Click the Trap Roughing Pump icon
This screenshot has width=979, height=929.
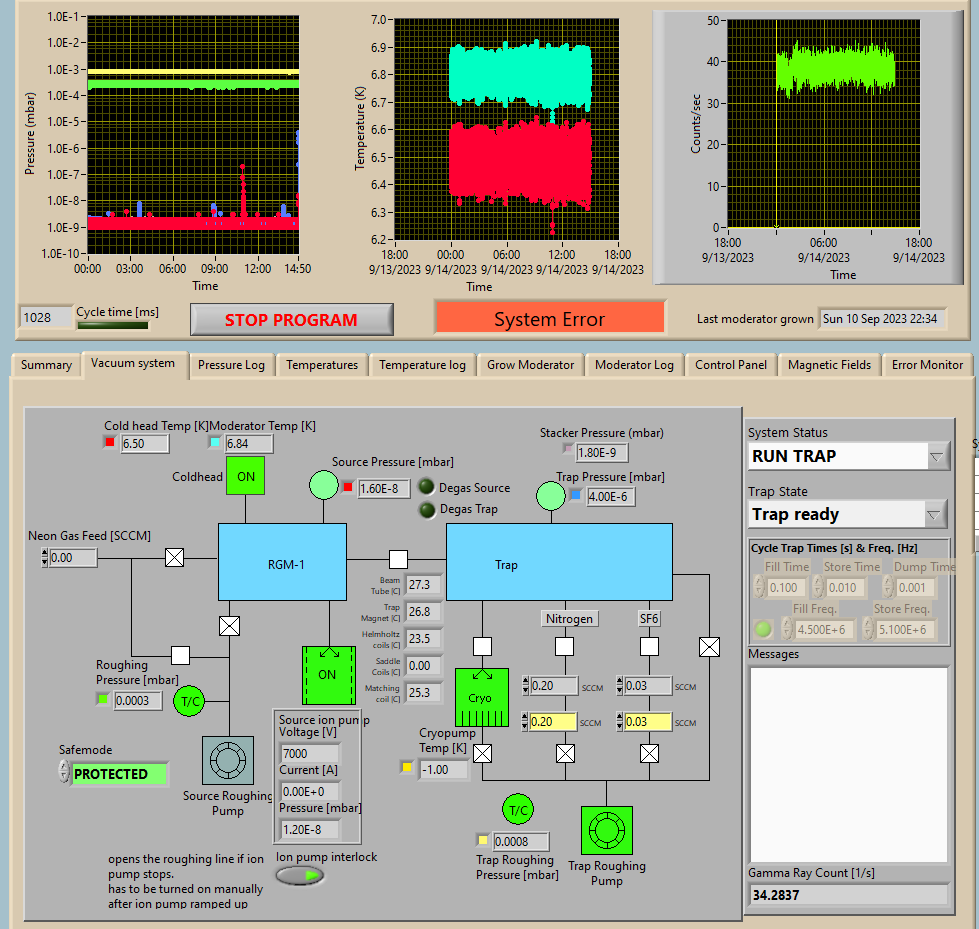click(x=606, y=831)
